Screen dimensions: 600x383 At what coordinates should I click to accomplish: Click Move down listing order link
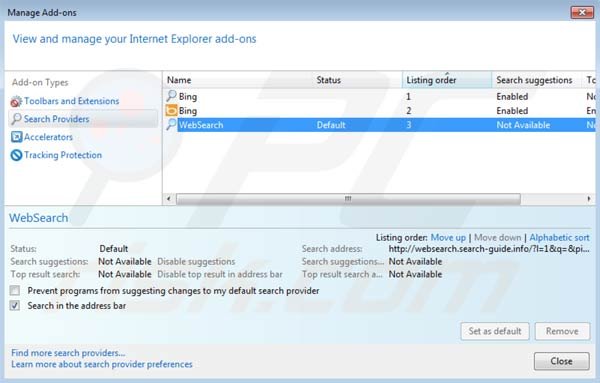tap(497, 238)
